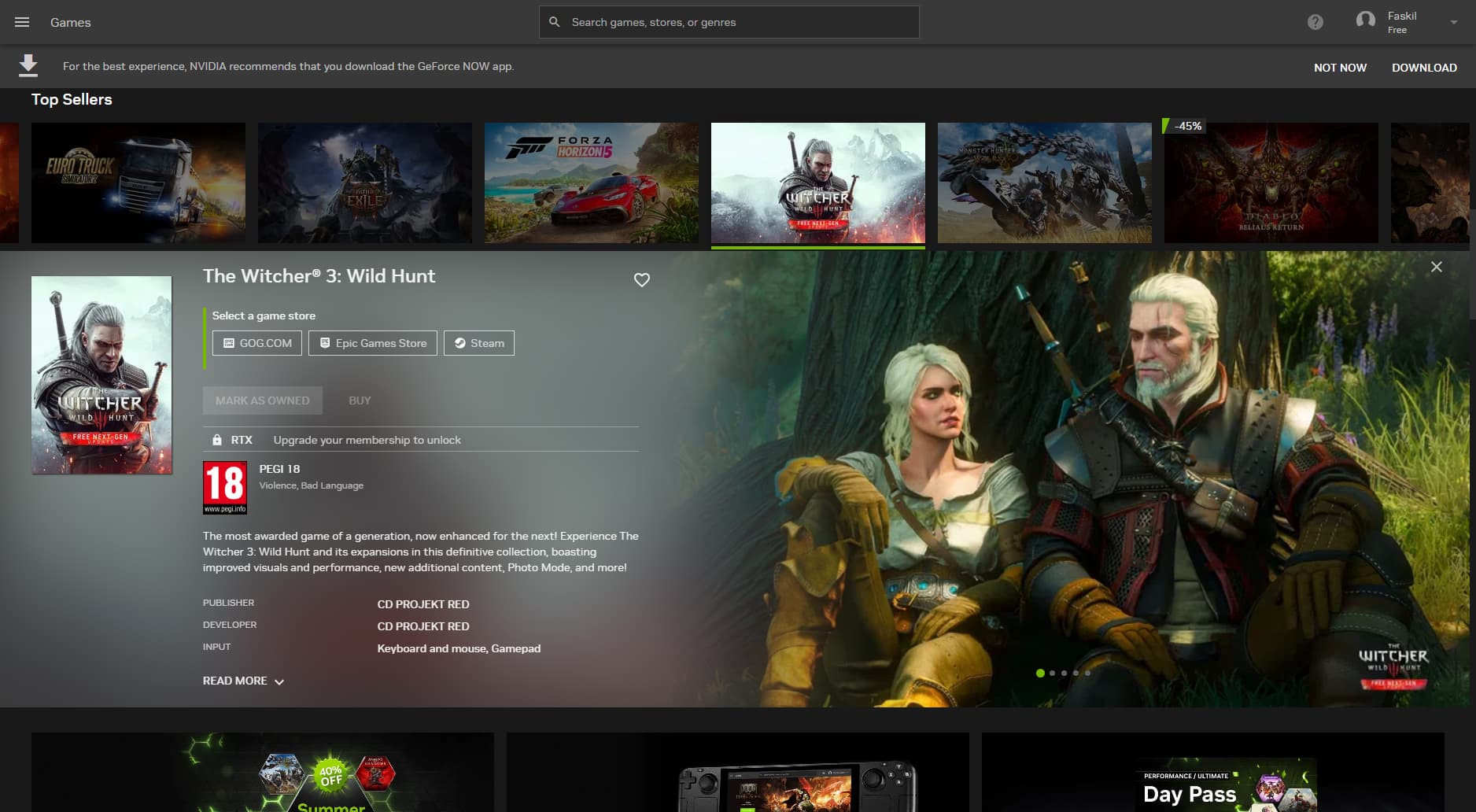Select the third screenshot carousel dot
1476x812 pixels.
pyautogui.click(x=1064, y=673)
